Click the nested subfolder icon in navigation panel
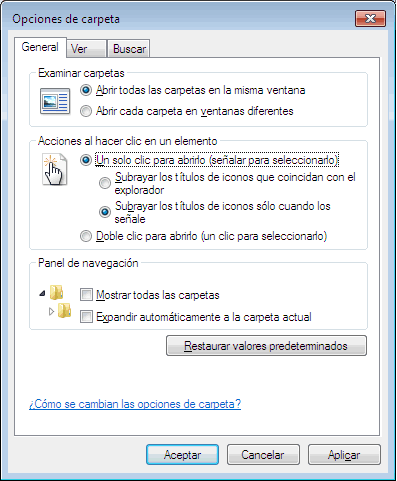The height and width of the screenshot is (481, 397). (64, 310)
